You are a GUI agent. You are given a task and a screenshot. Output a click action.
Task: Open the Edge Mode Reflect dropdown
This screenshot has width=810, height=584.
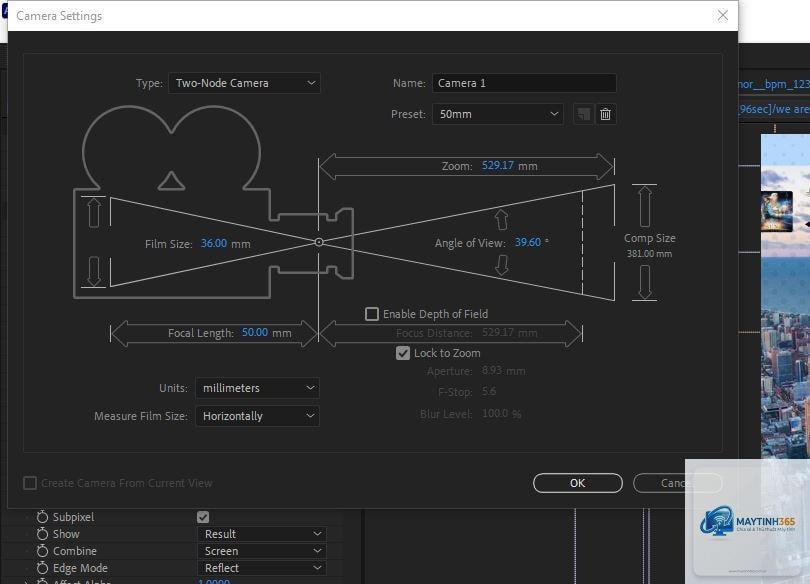pyautogui.click(x=262, y=568)
